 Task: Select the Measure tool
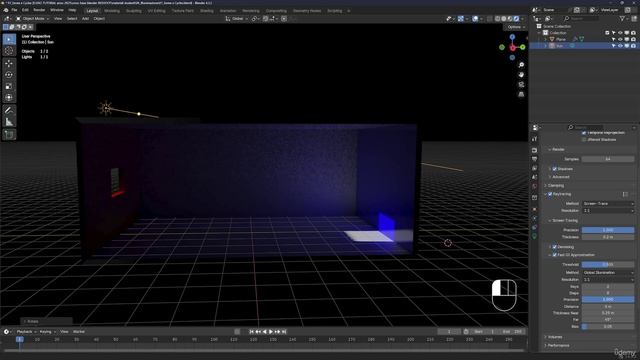coord(9,122)
